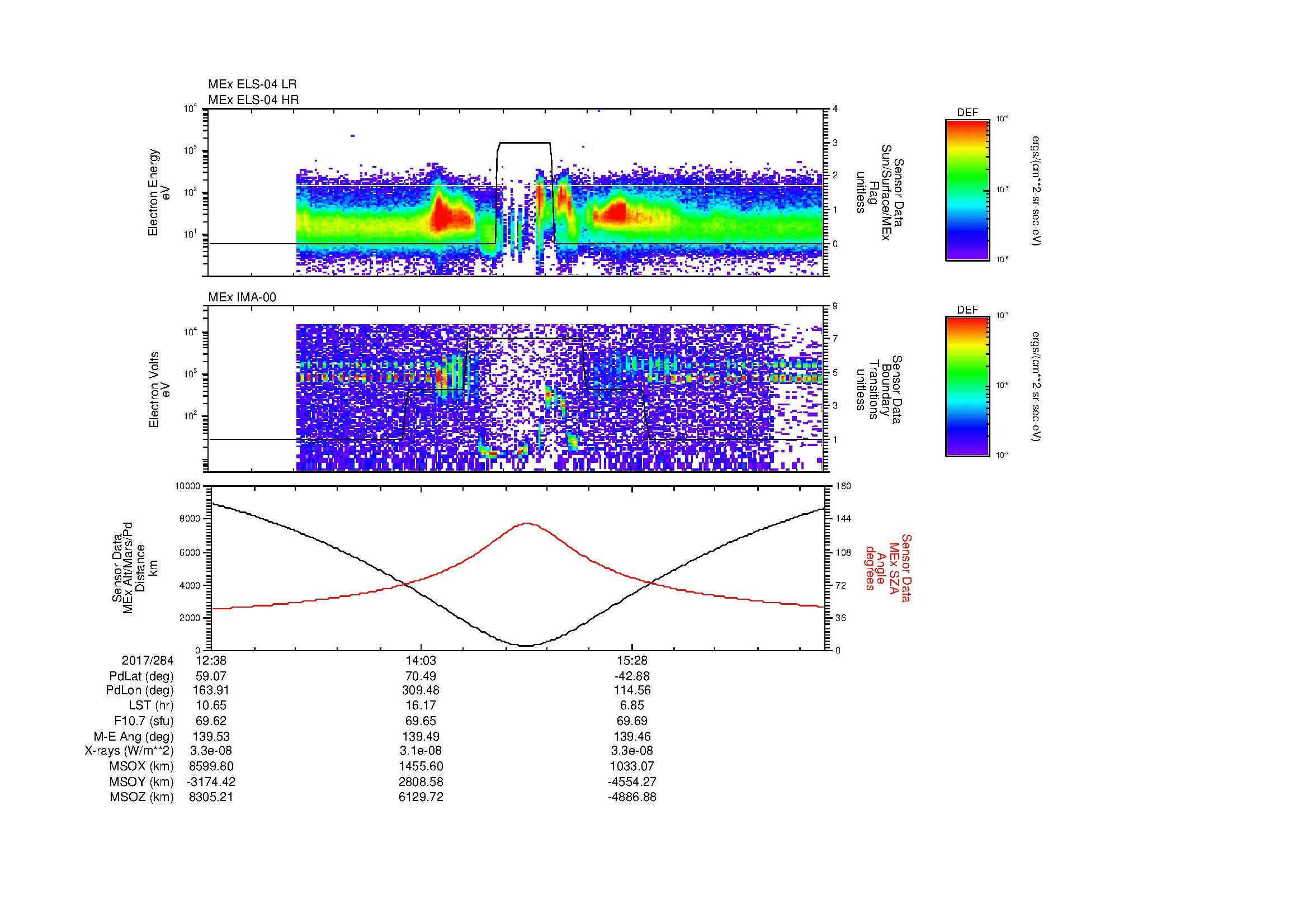Click the F10.7 value 69.62
This screenshot has width=1308, height=924.
211,721
